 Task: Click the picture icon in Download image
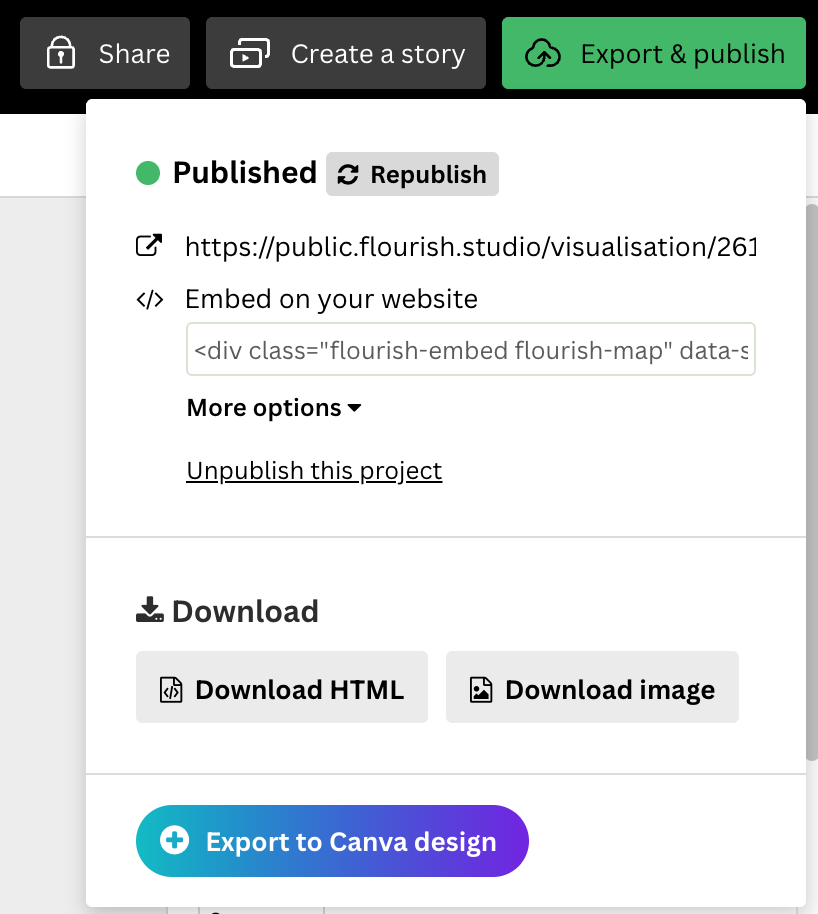coord(481,690)
